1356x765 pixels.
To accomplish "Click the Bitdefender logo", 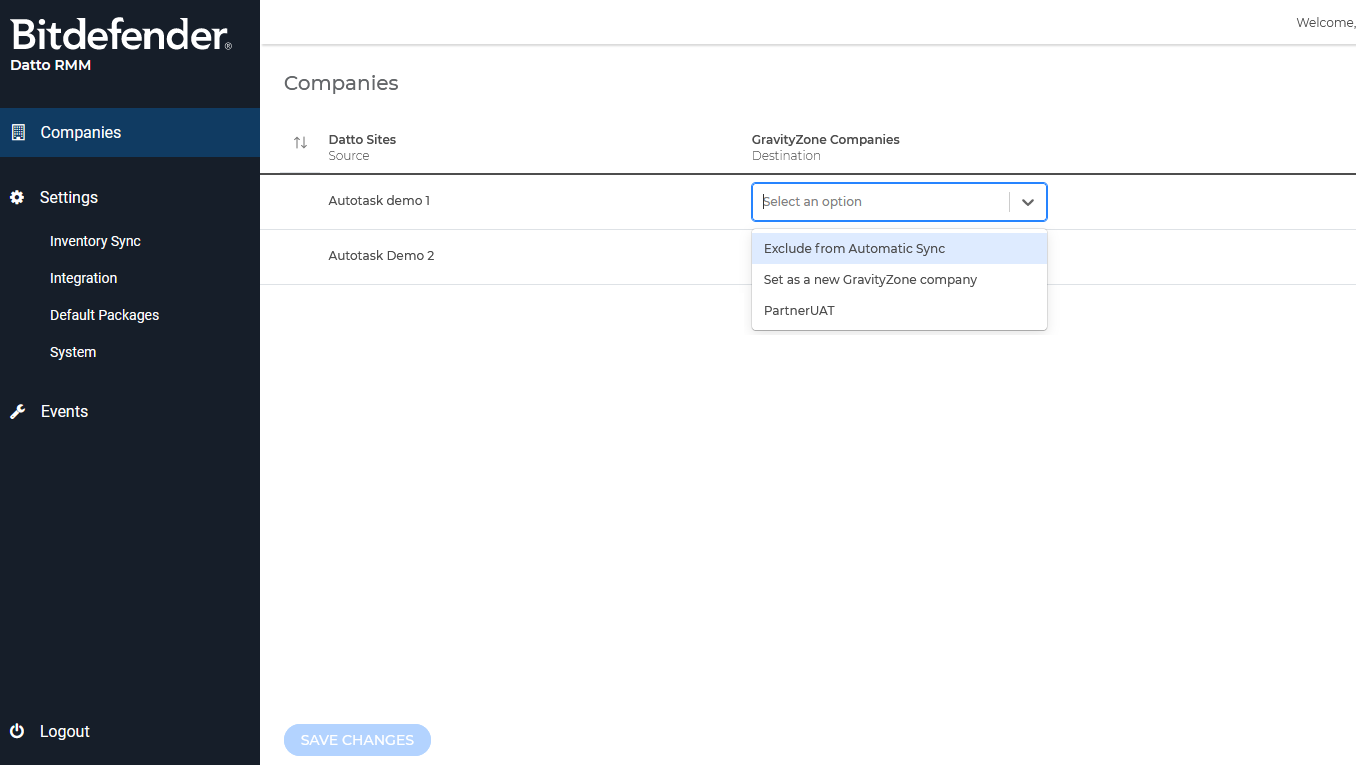I will [x=119, y=35].
